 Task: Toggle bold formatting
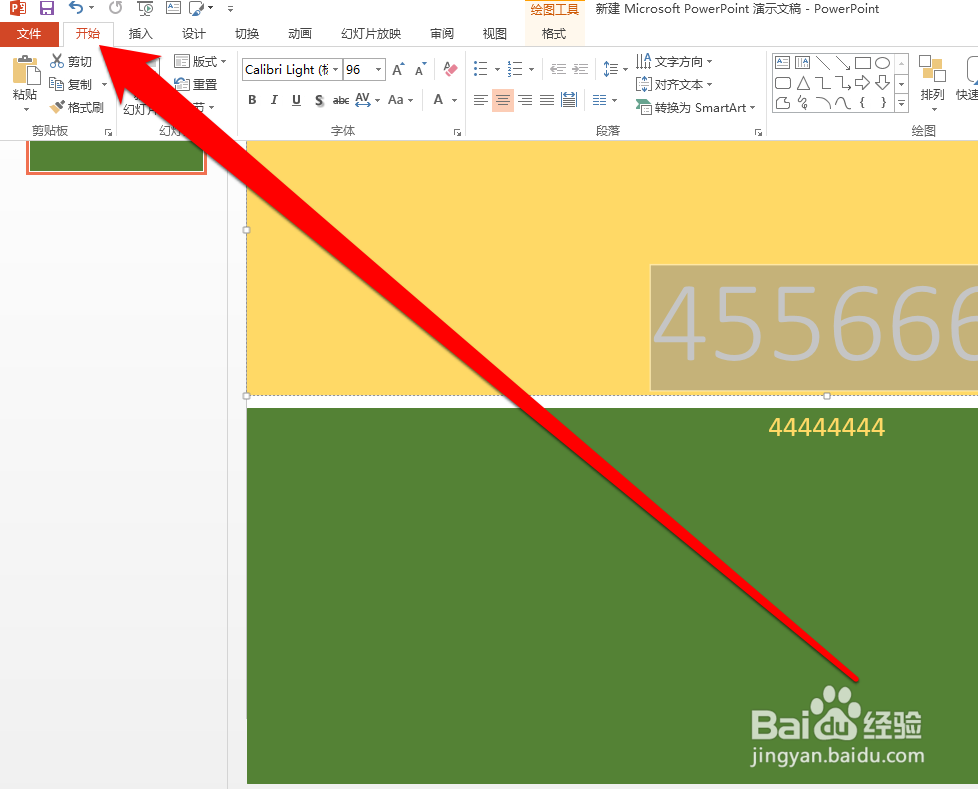pos(252,100)
